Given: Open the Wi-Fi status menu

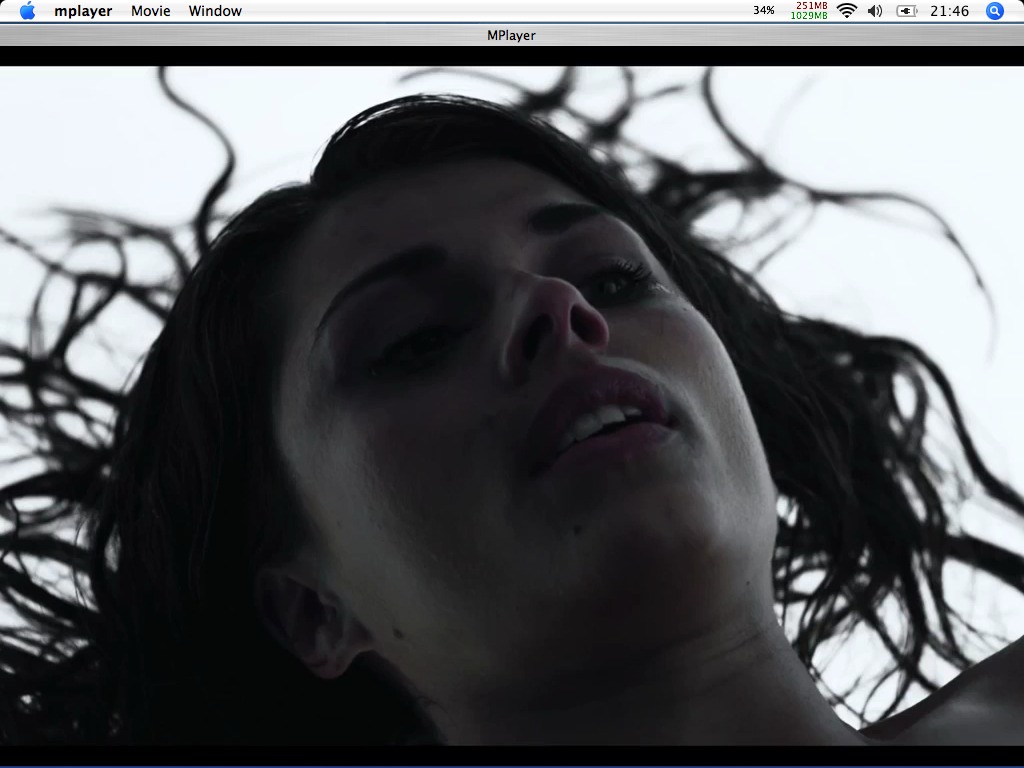Looking at the screenshot, I should 847,10.
